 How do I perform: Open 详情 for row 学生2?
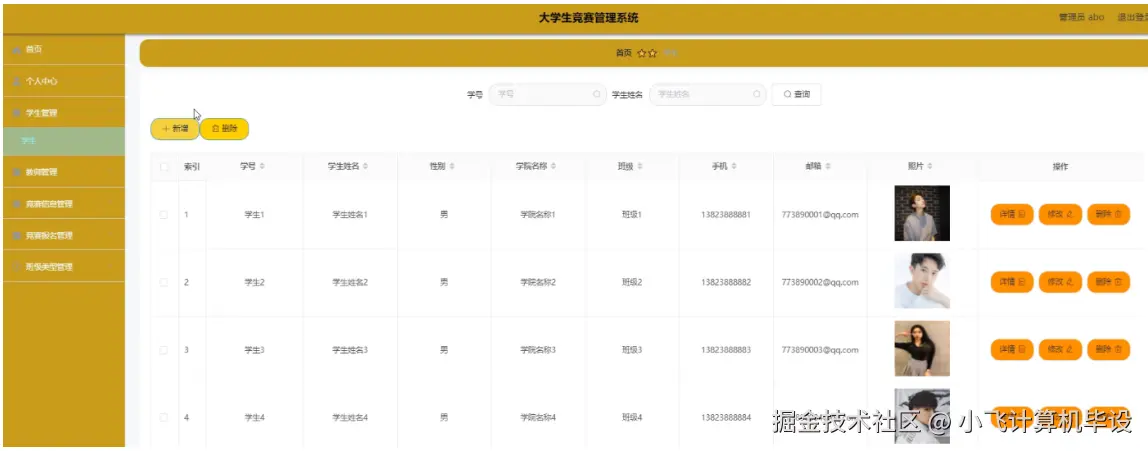[x=1012, y=282]
